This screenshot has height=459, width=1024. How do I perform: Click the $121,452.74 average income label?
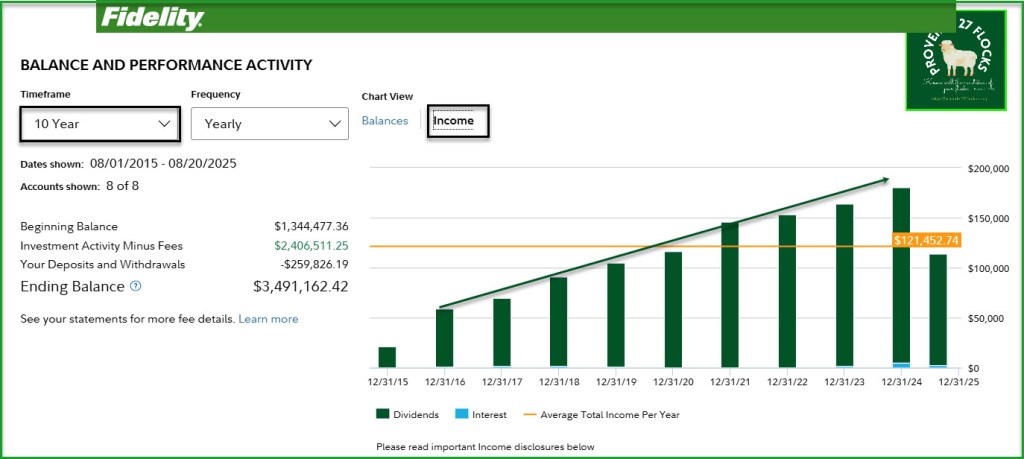tap(927, 240)
